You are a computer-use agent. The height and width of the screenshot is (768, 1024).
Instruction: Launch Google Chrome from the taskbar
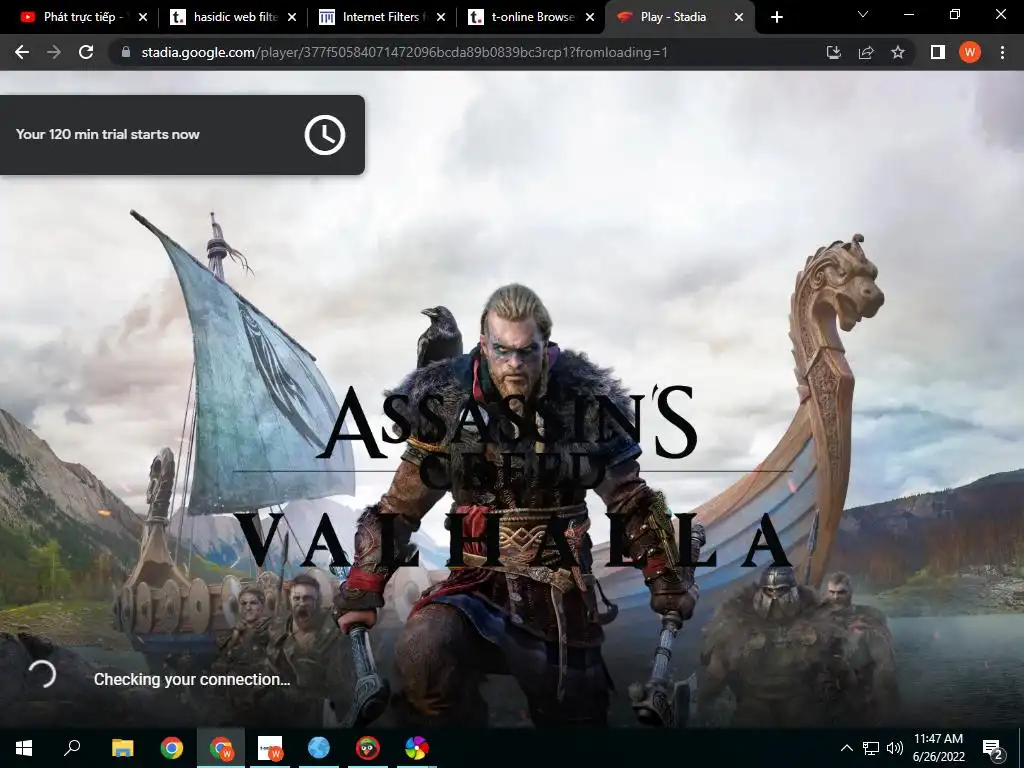point(172,748)
